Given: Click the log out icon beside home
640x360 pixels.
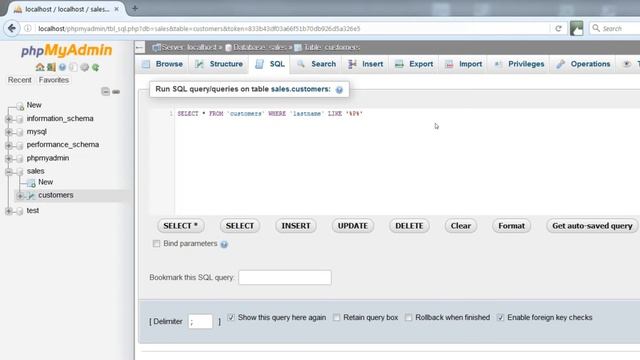Looking at the screenshot, I should point(51,67).
